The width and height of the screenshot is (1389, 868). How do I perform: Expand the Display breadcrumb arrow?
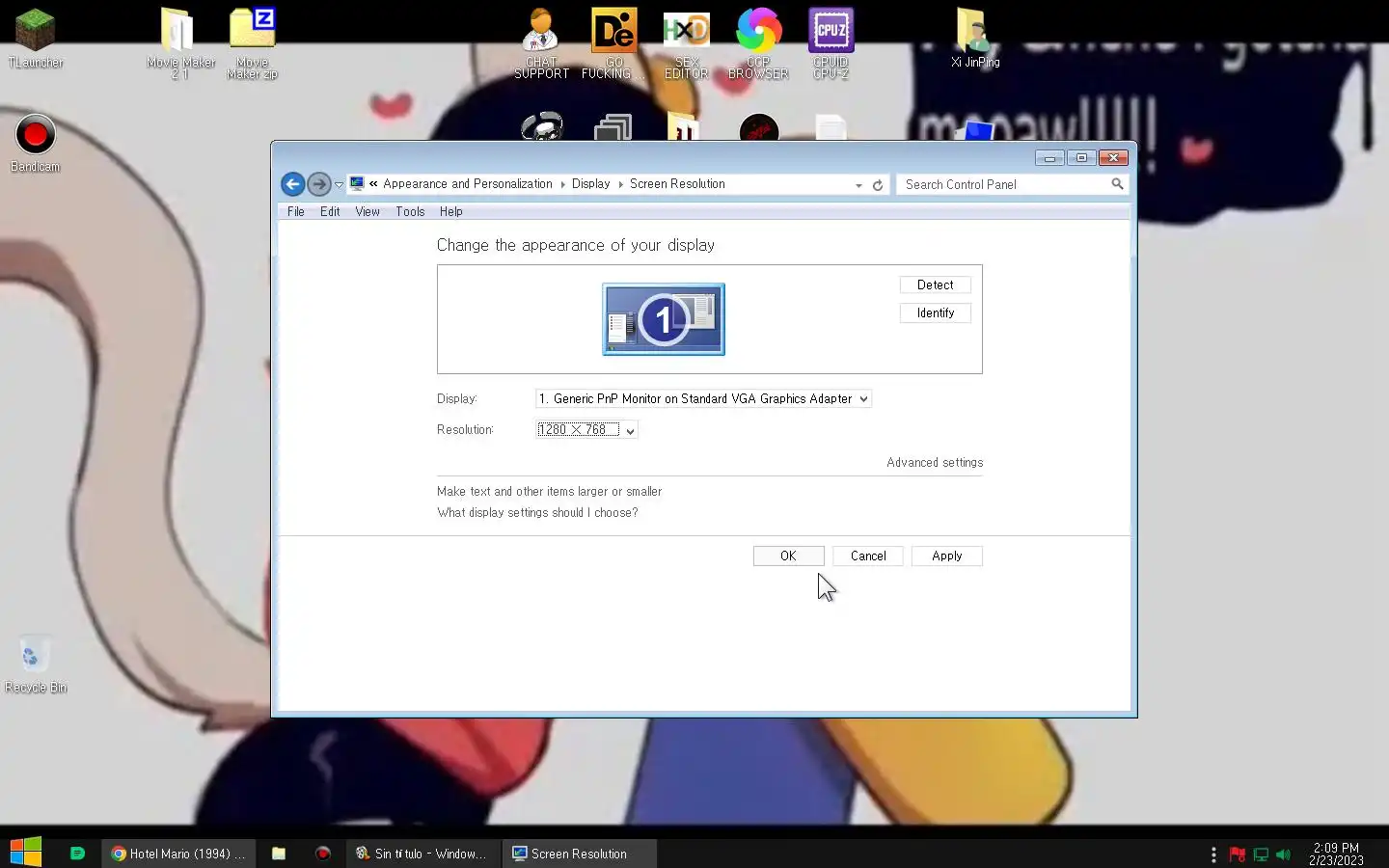coord(620,184)
